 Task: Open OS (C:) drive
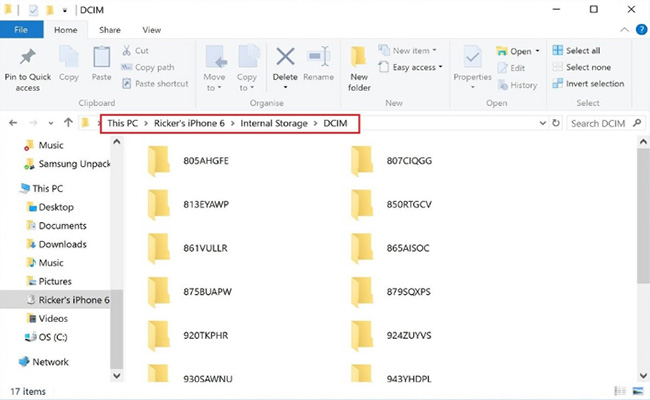[46, 337]
